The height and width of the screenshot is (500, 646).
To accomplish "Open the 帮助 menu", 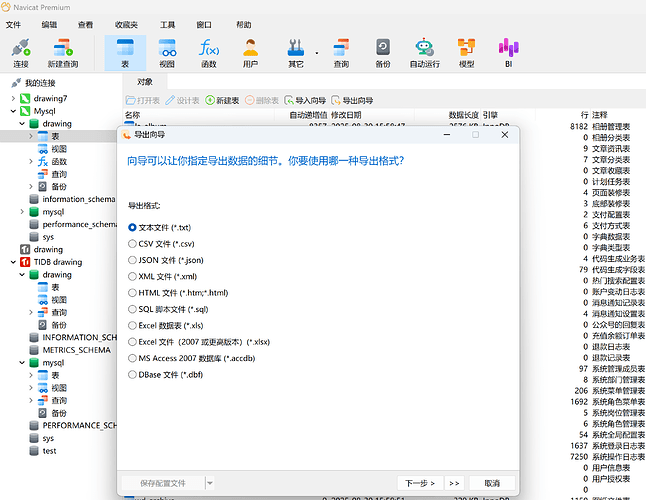I will point(243,25).
